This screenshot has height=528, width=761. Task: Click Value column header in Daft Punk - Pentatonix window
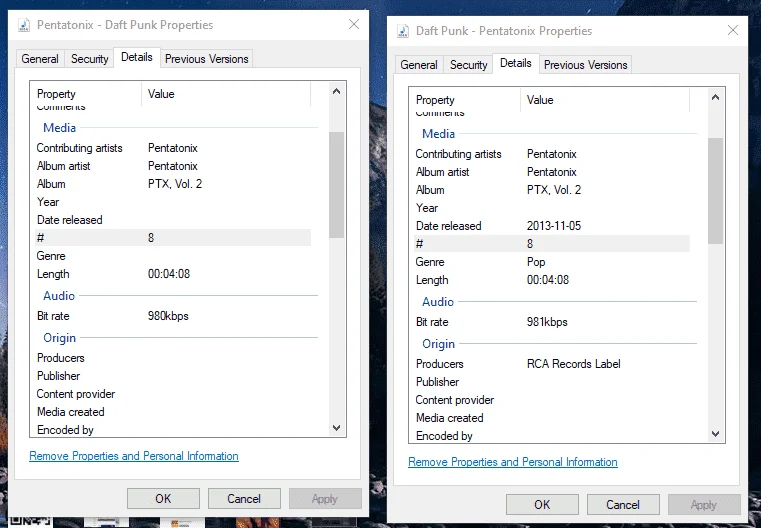click(x=605, y=99)
